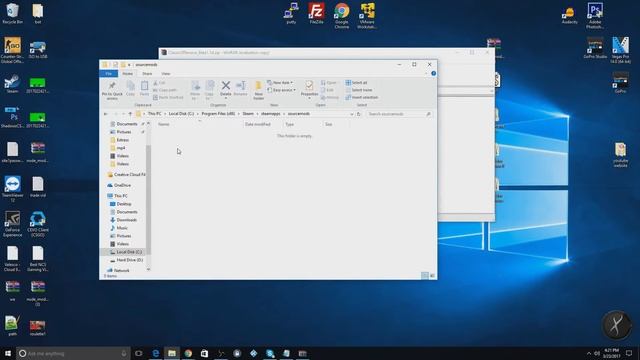Click Copy to in Organize group

pos(209,90)
